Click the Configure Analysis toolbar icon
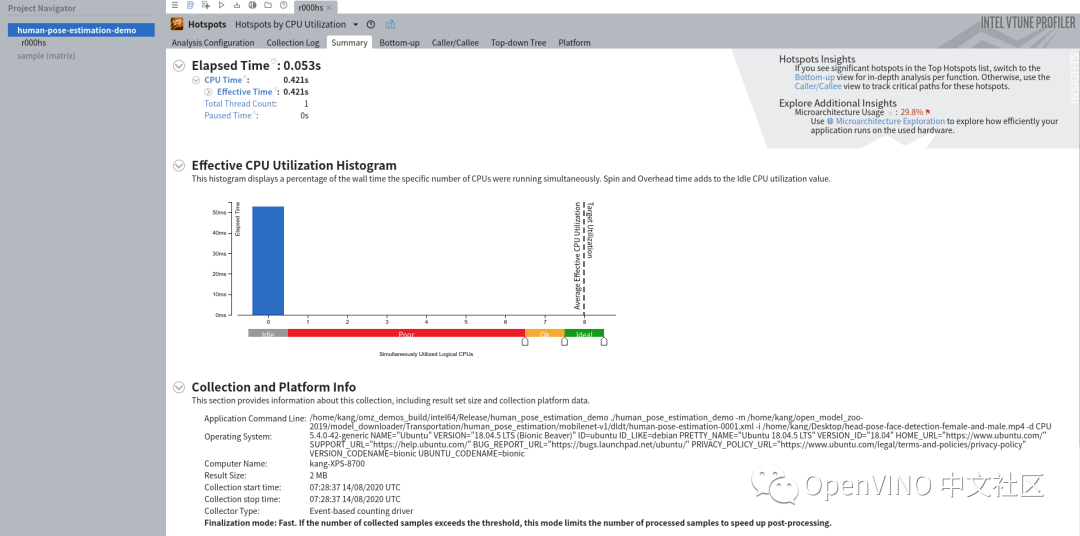This screenshot has width=1080, height=536. pos(205,6)
